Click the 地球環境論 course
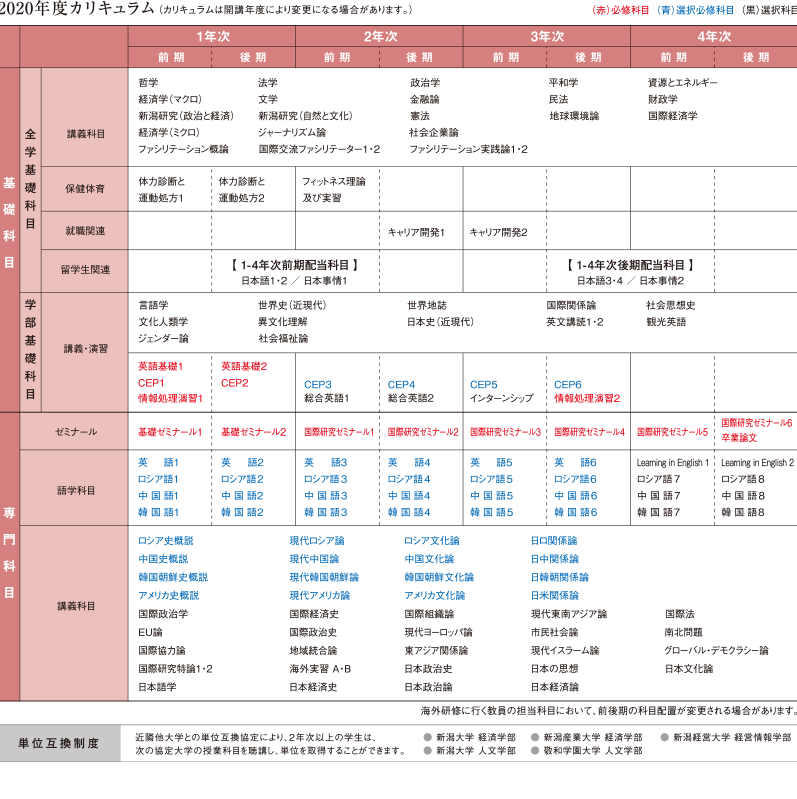Image resolution: width=797 pixels, height=799 pixels. [574, 116]
